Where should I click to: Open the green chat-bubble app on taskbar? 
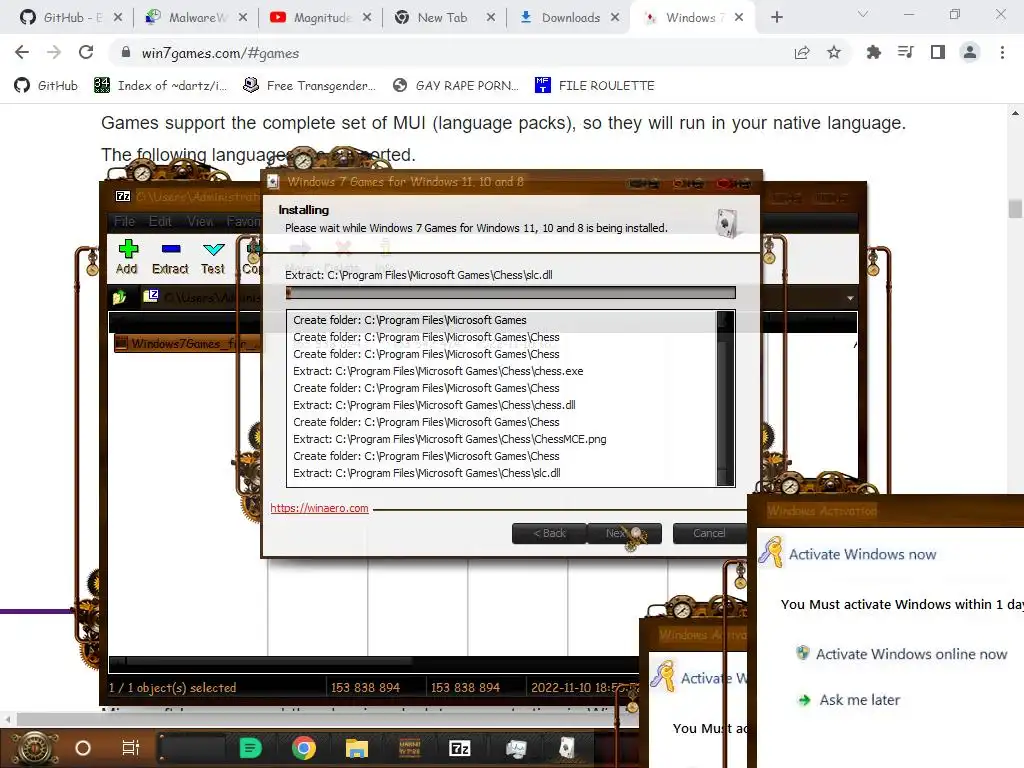pyautogui.click(x=250, y=748)
